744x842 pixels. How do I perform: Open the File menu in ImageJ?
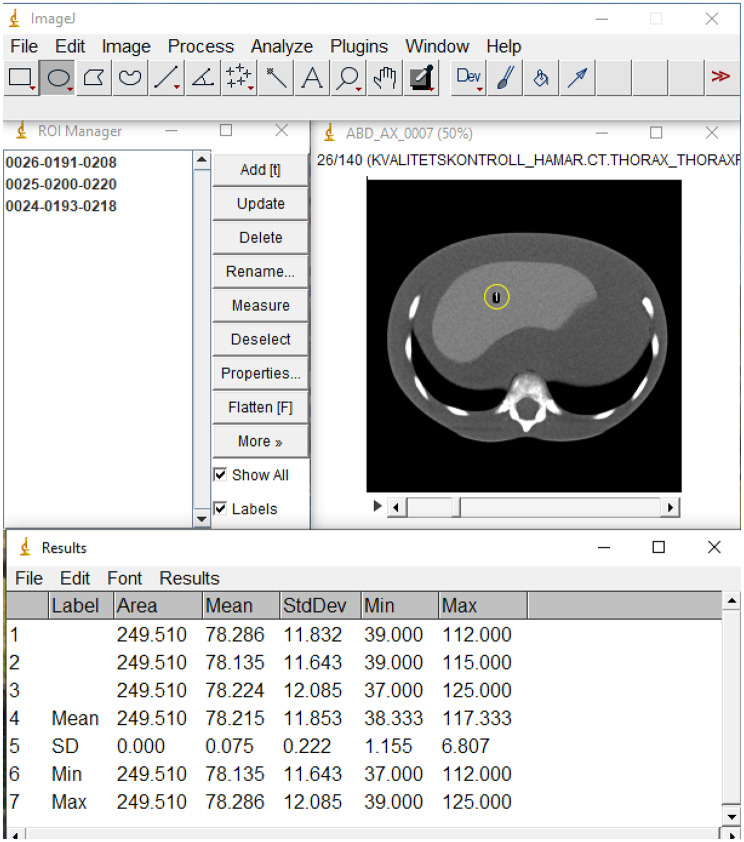[x=24, y=46]
